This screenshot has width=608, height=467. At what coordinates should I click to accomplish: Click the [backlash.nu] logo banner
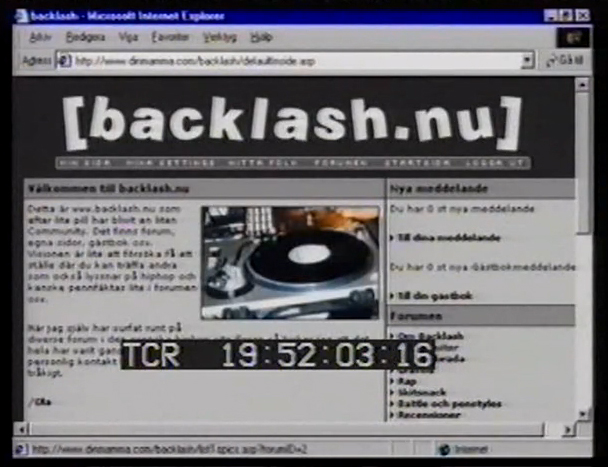point(293,123)
